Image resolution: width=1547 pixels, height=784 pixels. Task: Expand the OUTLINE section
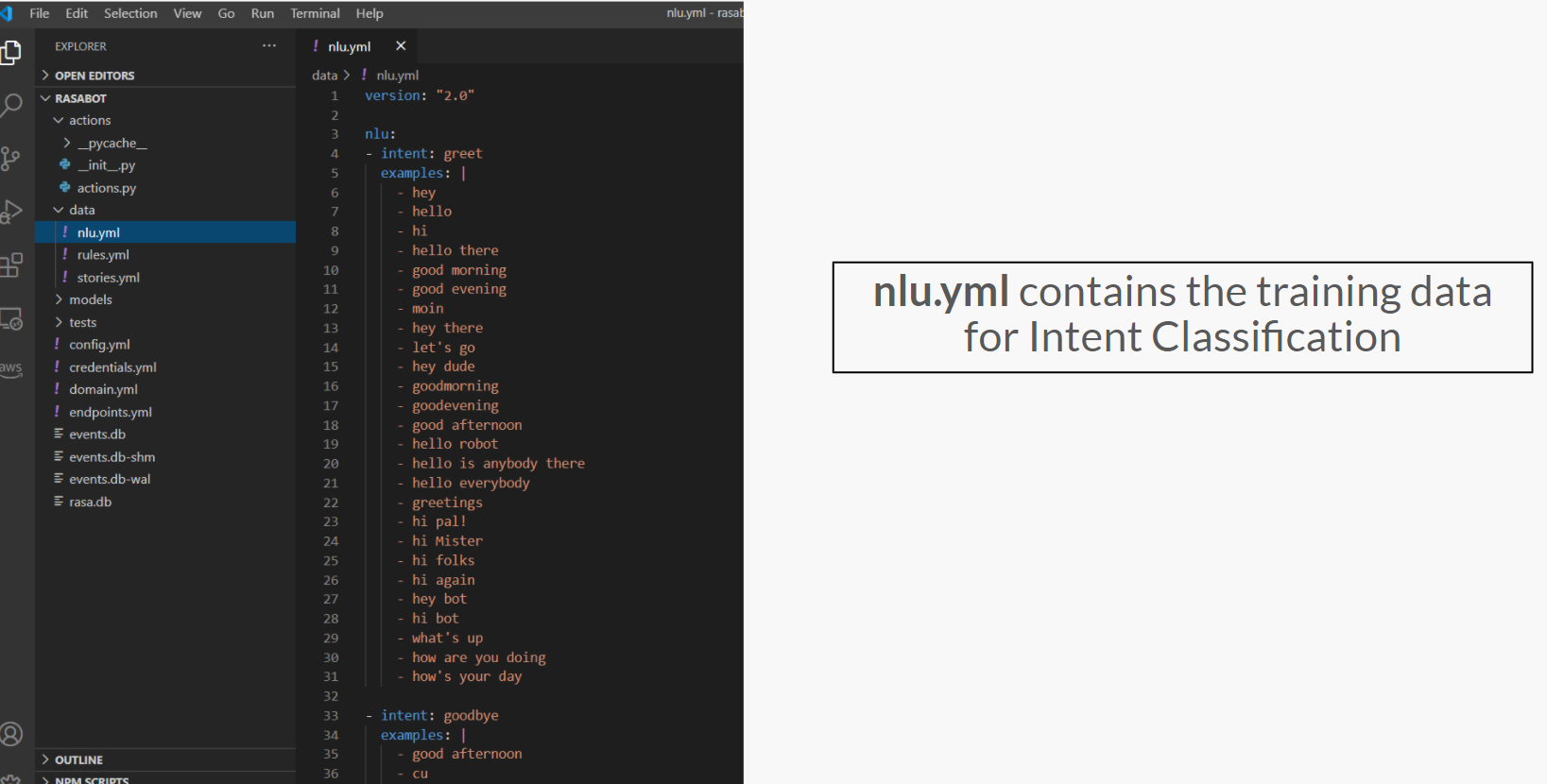click(x=165, y=759)
